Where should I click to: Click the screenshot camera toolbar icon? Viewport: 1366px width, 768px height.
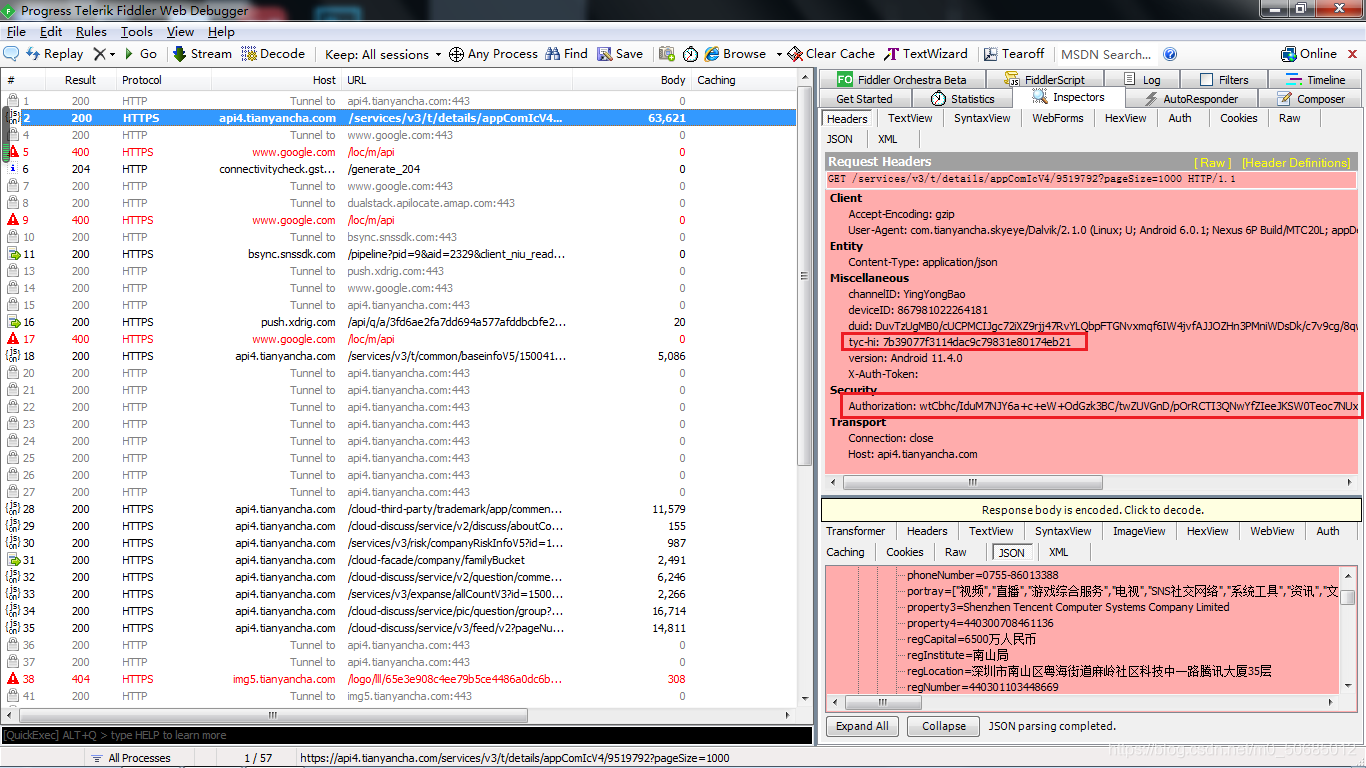point(666,54)
